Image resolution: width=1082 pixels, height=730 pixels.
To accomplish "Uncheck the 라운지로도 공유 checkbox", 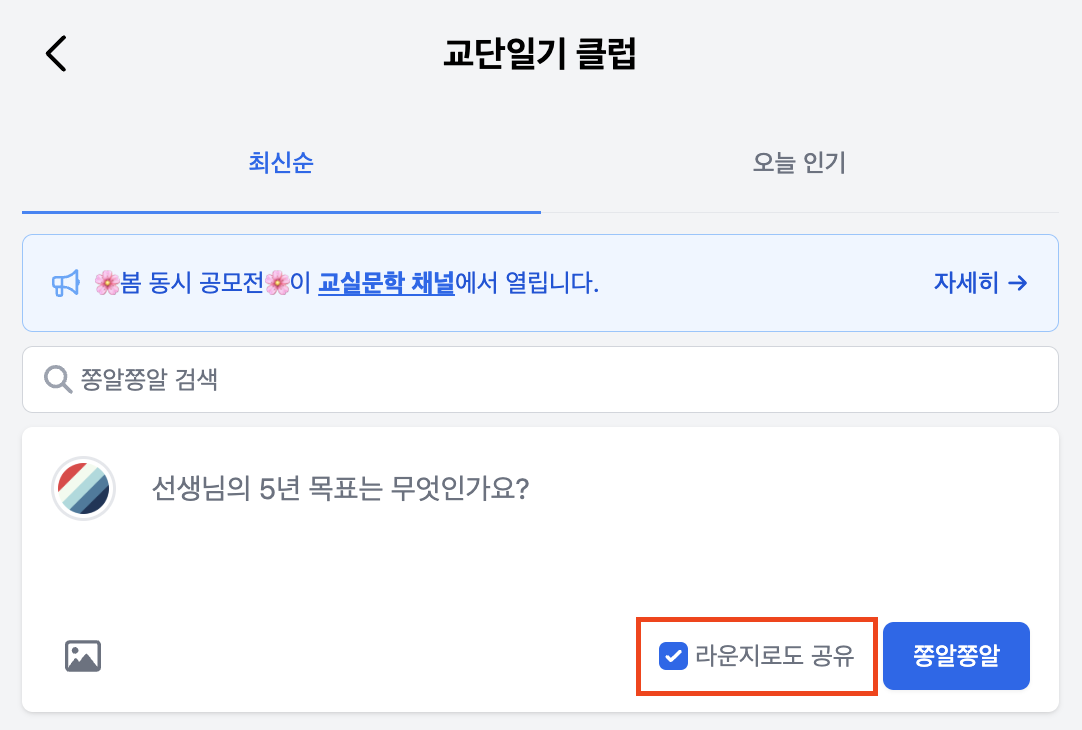I will pyautogui.click(x=673, y=656).
